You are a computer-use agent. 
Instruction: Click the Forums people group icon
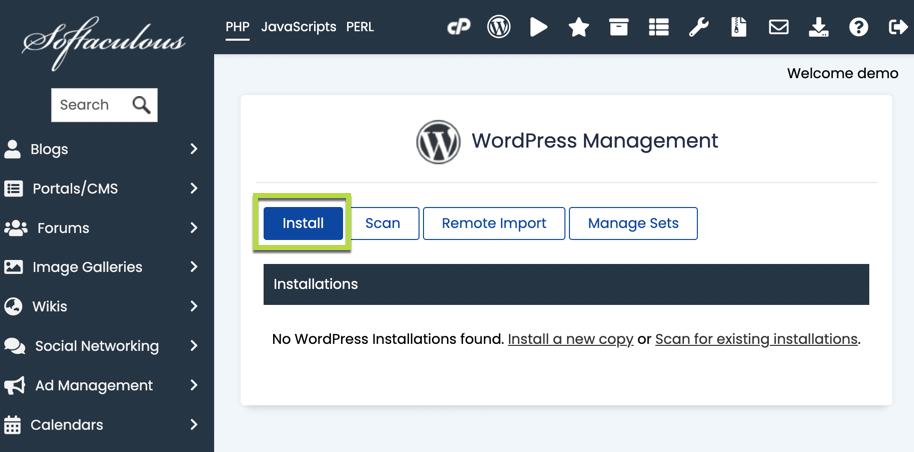[16, 228]
